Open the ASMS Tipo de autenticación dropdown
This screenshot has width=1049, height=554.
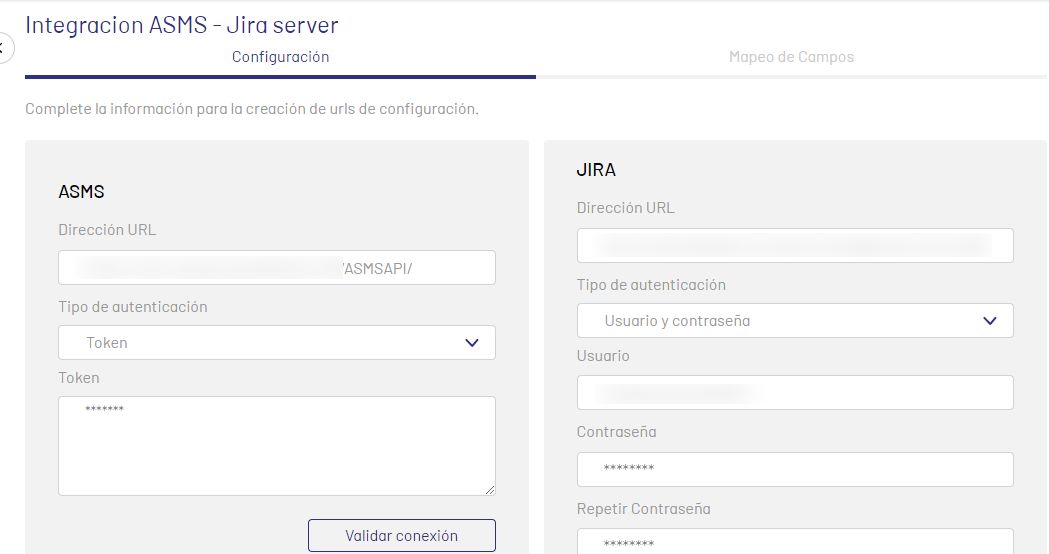[277, 343]
